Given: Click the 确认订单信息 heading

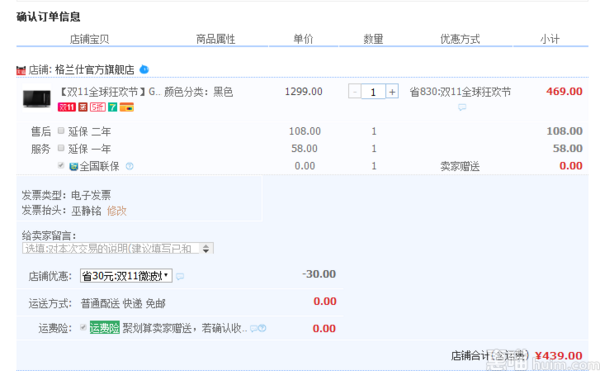Looking at the screenshot, I should (x=48, y=17).
